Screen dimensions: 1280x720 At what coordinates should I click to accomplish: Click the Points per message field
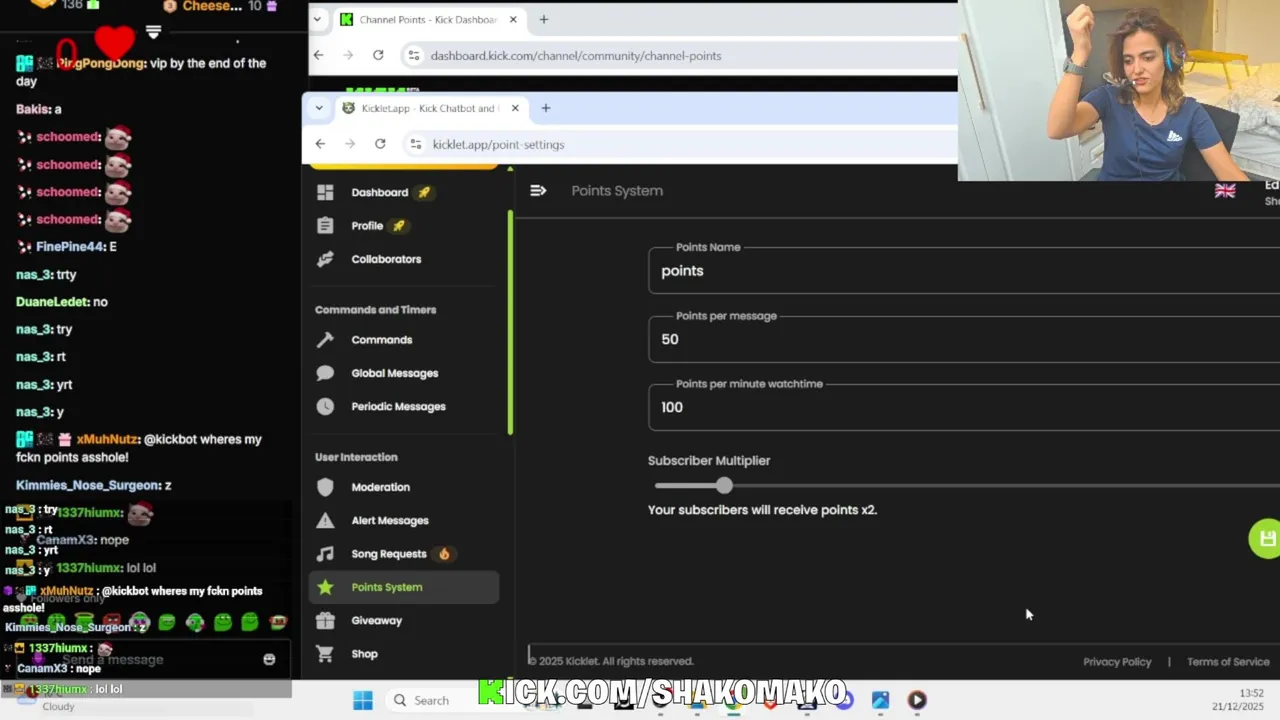[x=964, y=339]
